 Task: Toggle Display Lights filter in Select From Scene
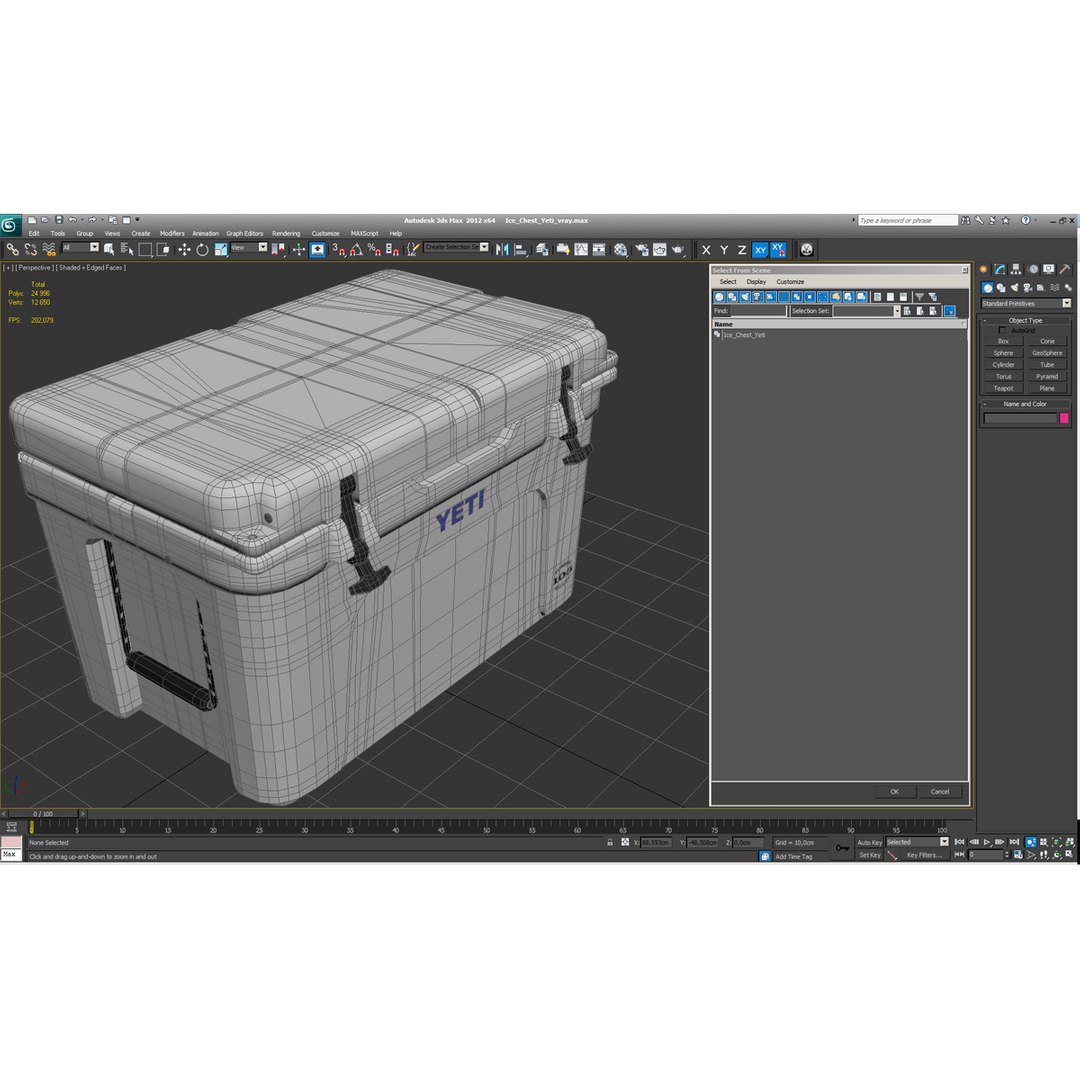click(x=745, y=297)
